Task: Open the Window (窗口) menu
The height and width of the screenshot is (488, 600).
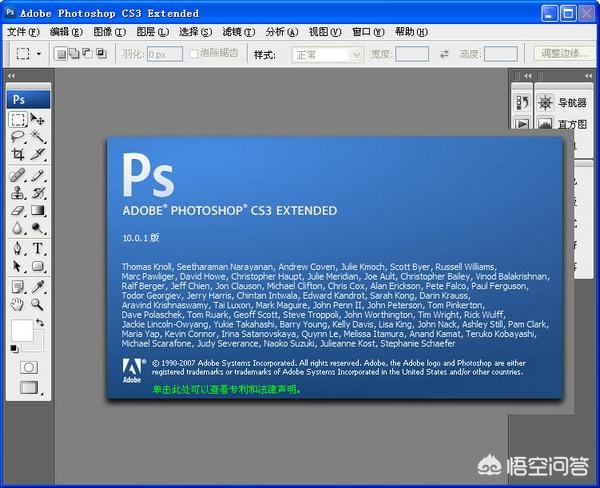Action: [x=368, y=32]
